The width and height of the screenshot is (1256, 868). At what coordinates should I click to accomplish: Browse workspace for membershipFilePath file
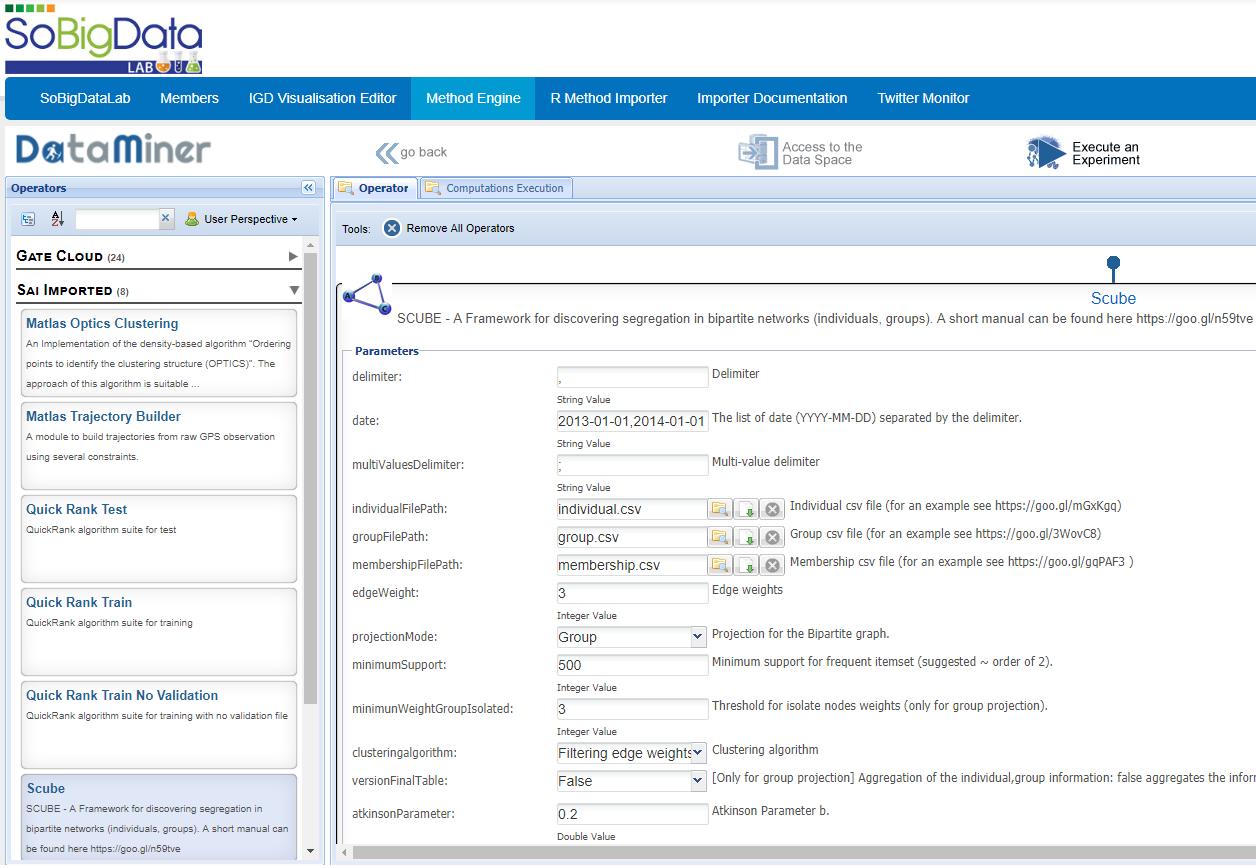click(720, 565)
